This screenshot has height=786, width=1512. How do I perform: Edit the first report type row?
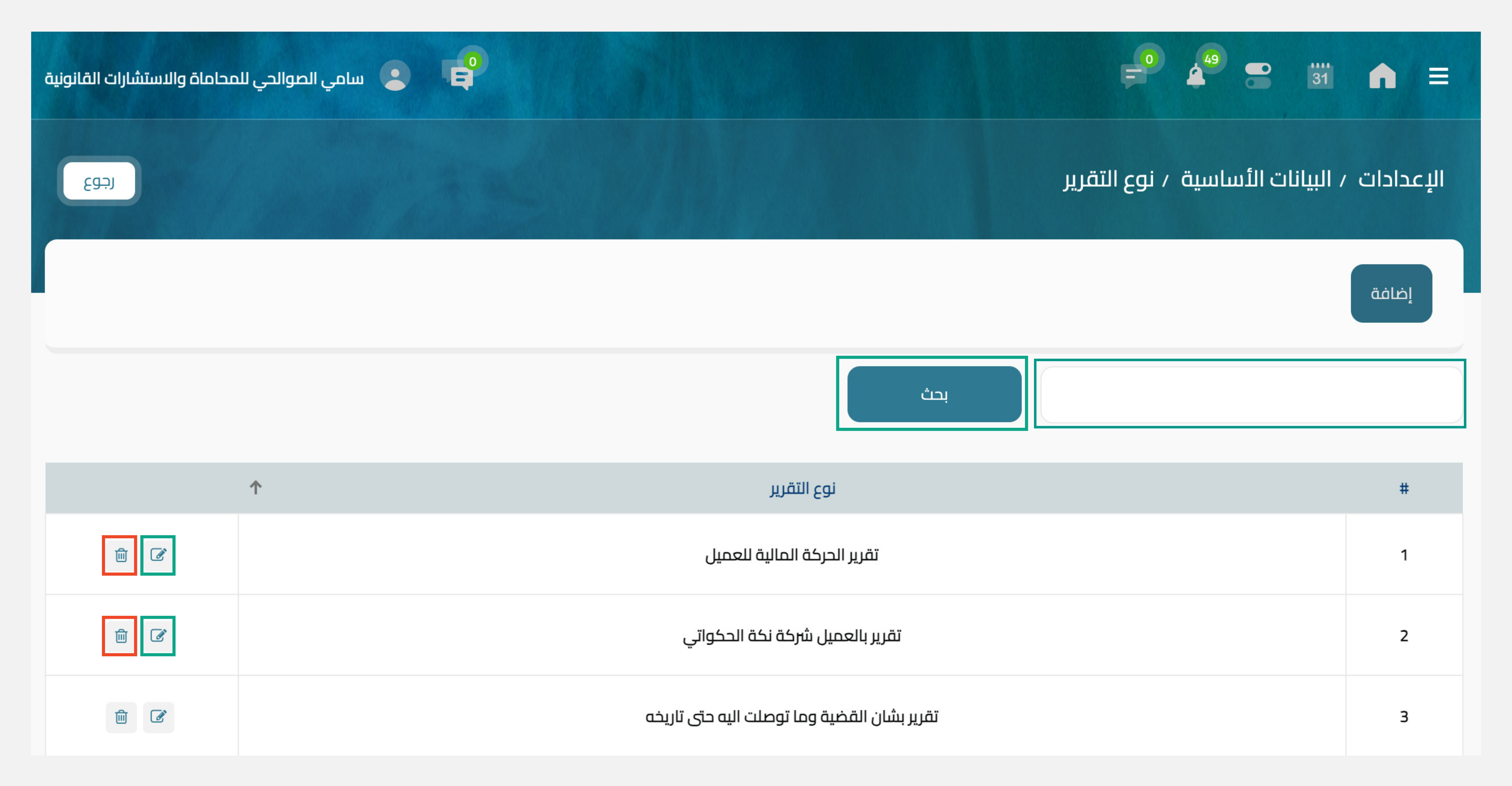158,555
